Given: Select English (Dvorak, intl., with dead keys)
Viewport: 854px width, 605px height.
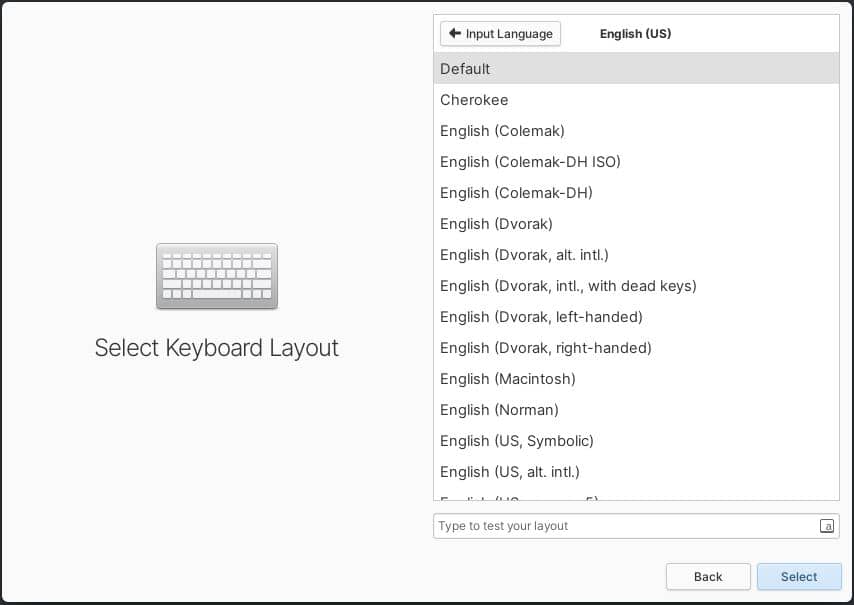Looking at the screenshot, I should (x=636, y=286).
